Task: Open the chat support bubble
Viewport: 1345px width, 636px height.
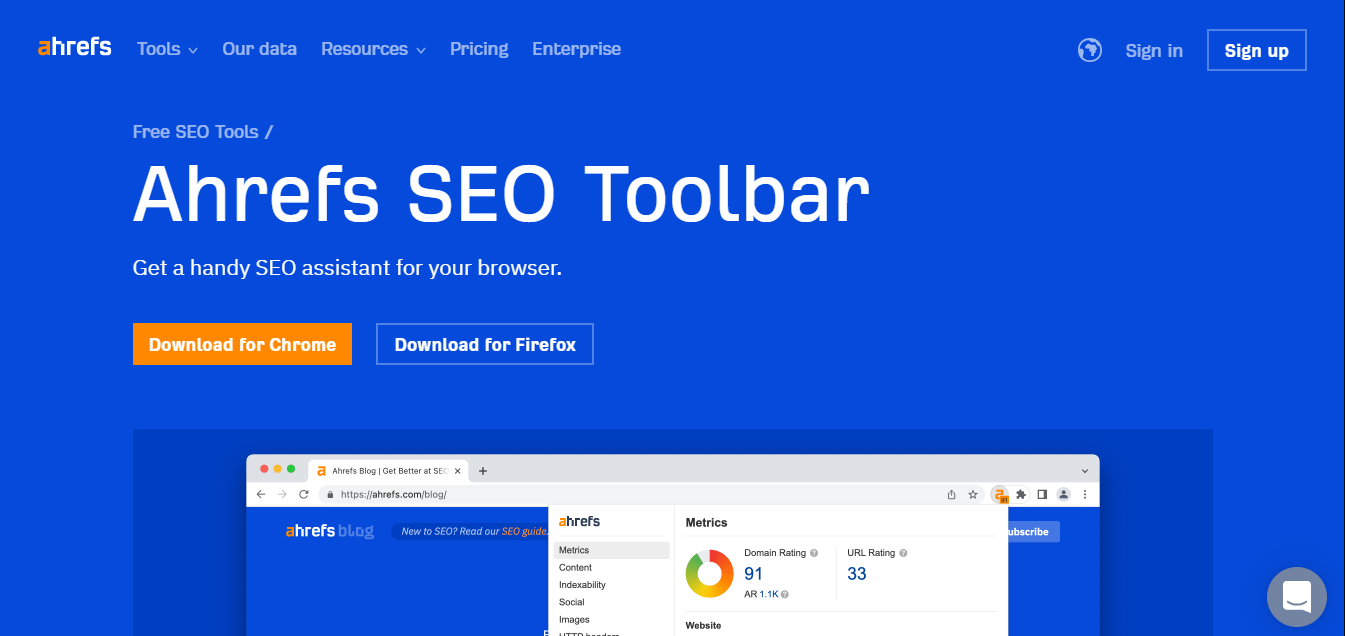Action: (x=1297, y=597)
